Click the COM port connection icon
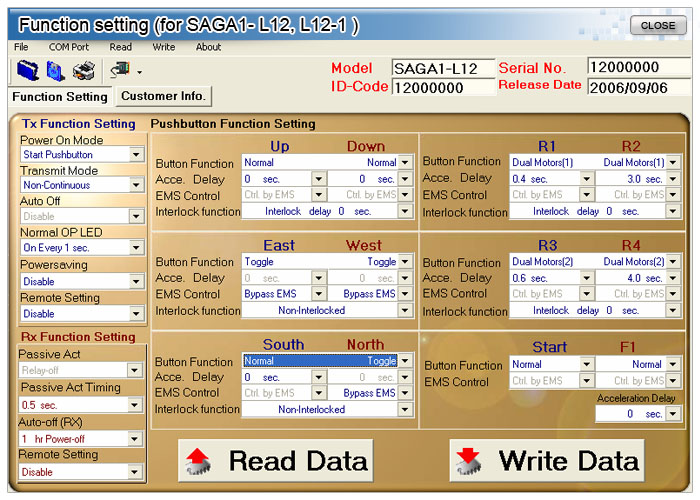Viewport: 700px width, 500px height. tap(119, 70)
